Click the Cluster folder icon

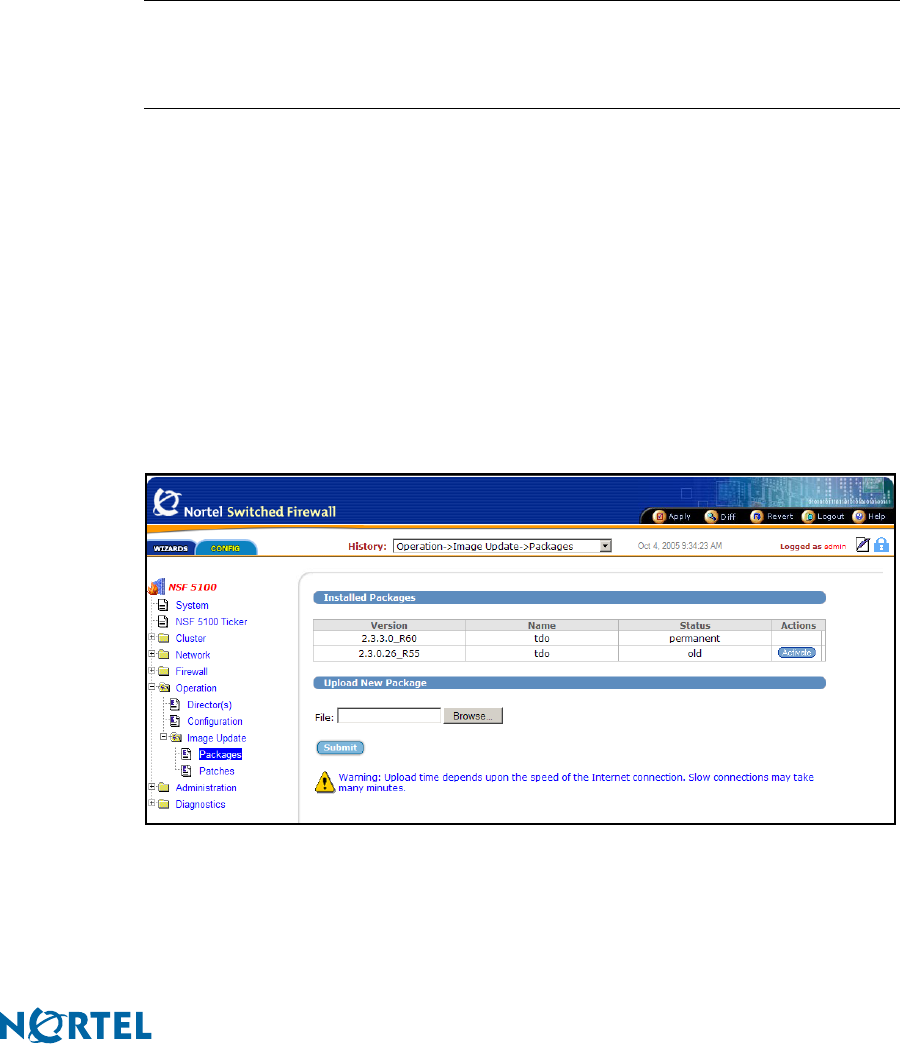point(164,638)
